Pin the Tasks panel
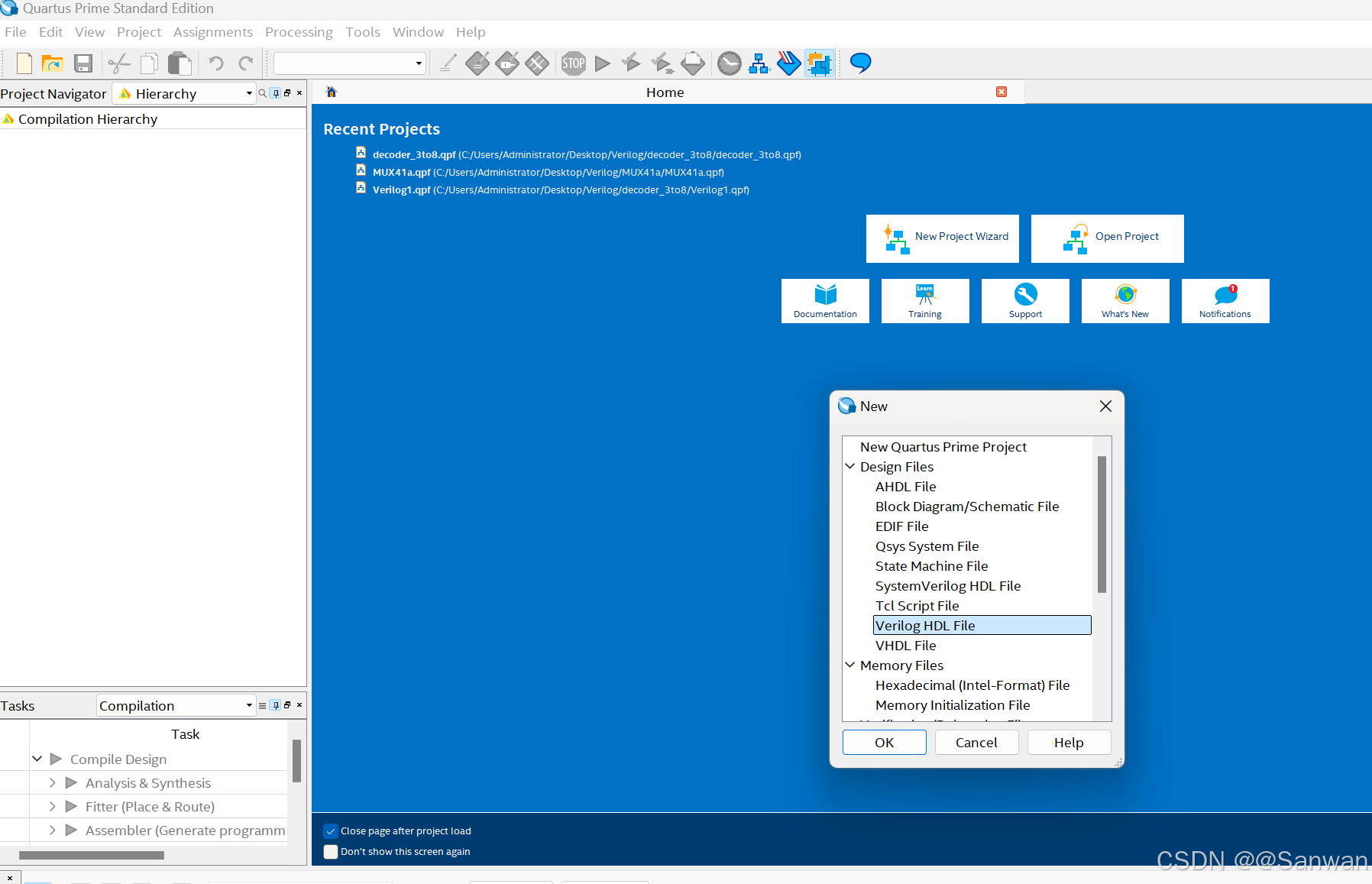The image size is (1372, 884). (x=276, y=705)
